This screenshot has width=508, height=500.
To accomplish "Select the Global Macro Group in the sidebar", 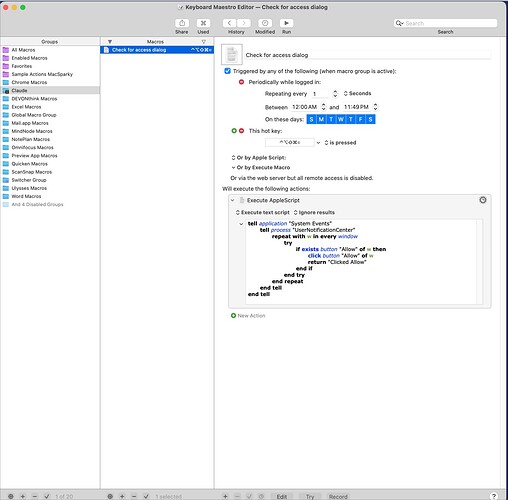I will point(34,115).
